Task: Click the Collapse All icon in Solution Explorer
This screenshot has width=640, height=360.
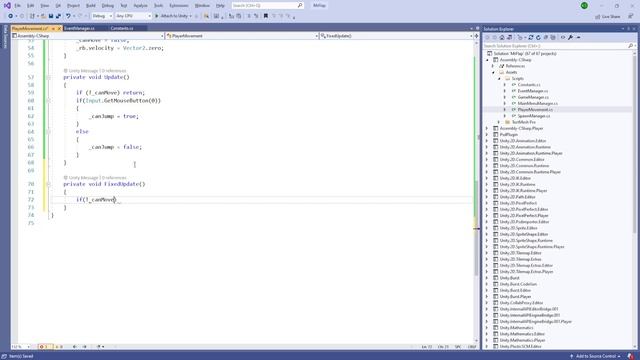Action: (x=546, y=37)
